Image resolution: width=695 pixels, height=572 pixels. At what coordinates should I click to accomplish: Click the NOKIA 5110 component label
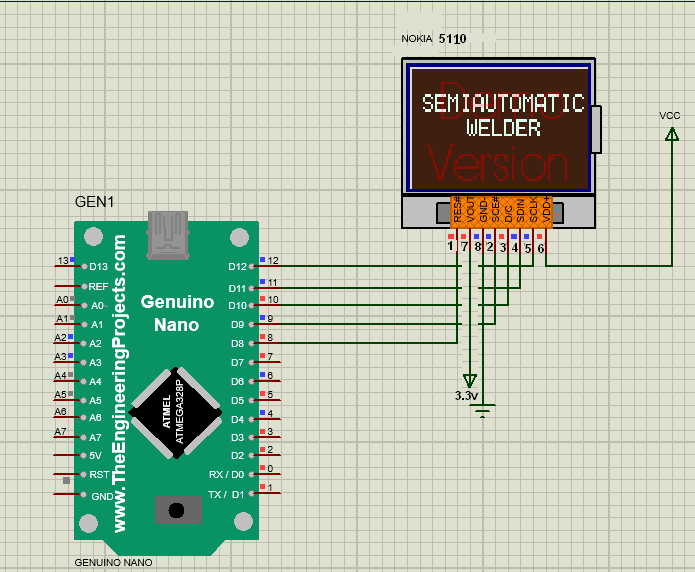click(x=433, y=39)
